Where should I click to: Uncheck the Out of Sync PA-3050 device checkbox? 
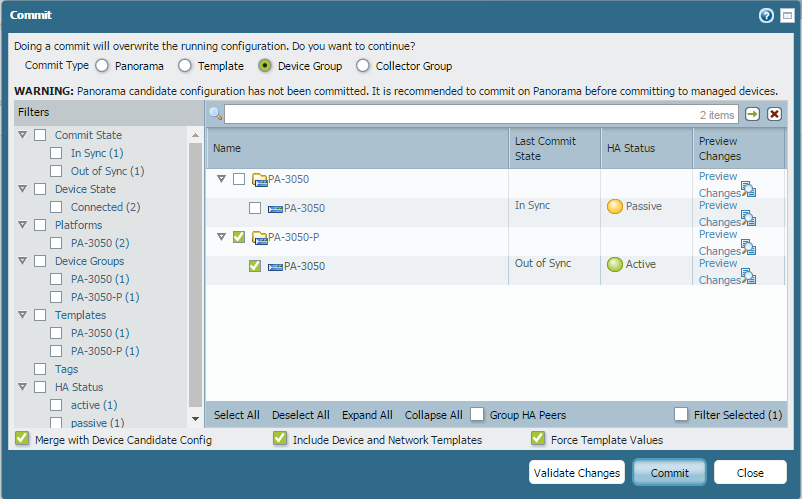(x=255, y=266)
